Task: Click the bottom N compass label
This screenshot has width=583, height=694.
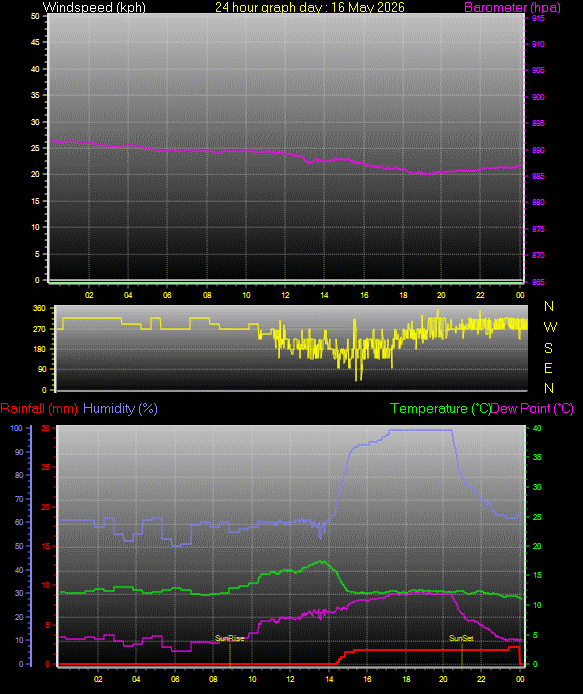Action: click(x=549, y=388)
